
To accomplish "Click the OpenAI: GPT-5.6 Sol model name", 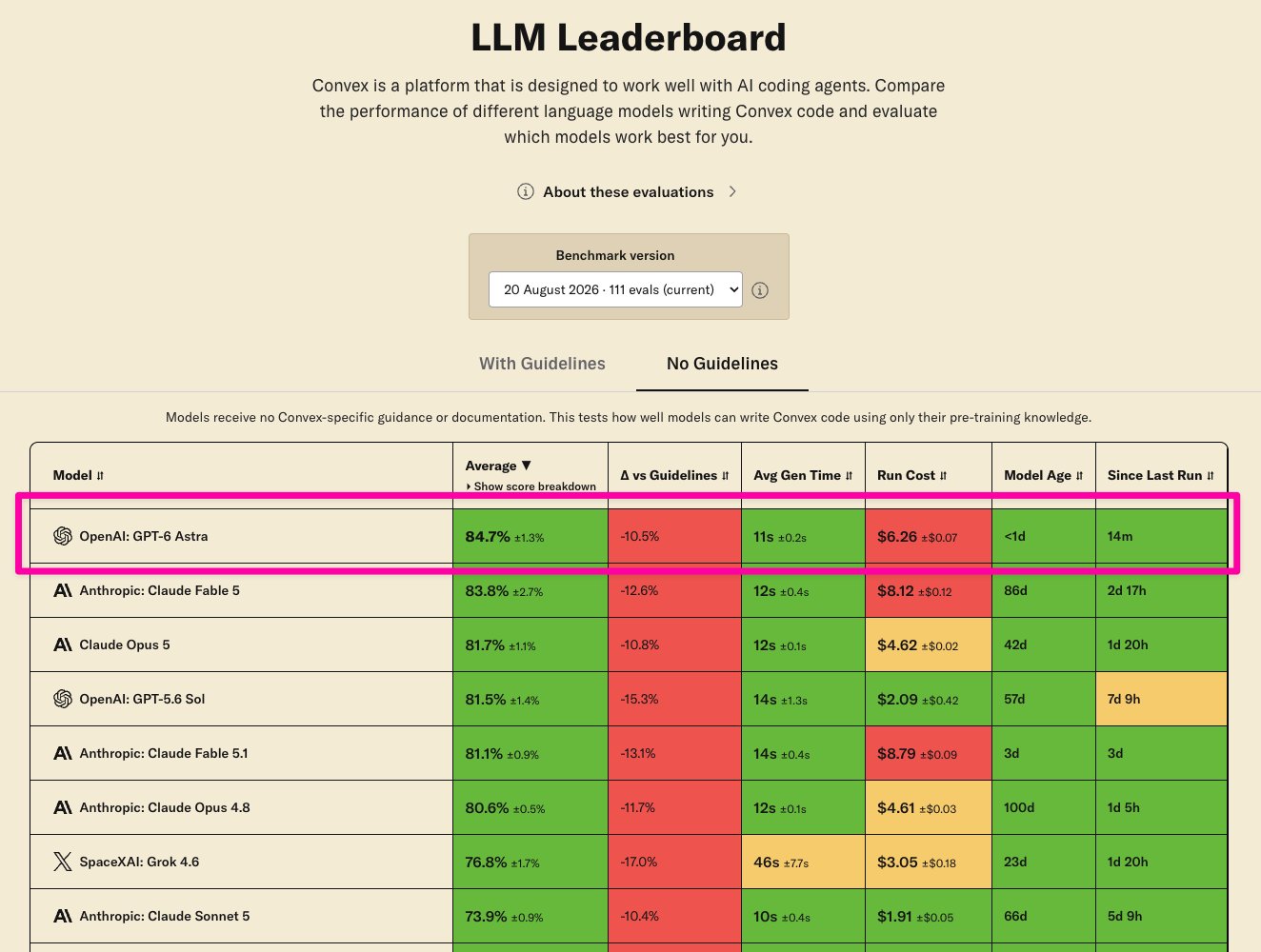I will tap(143, 699).
